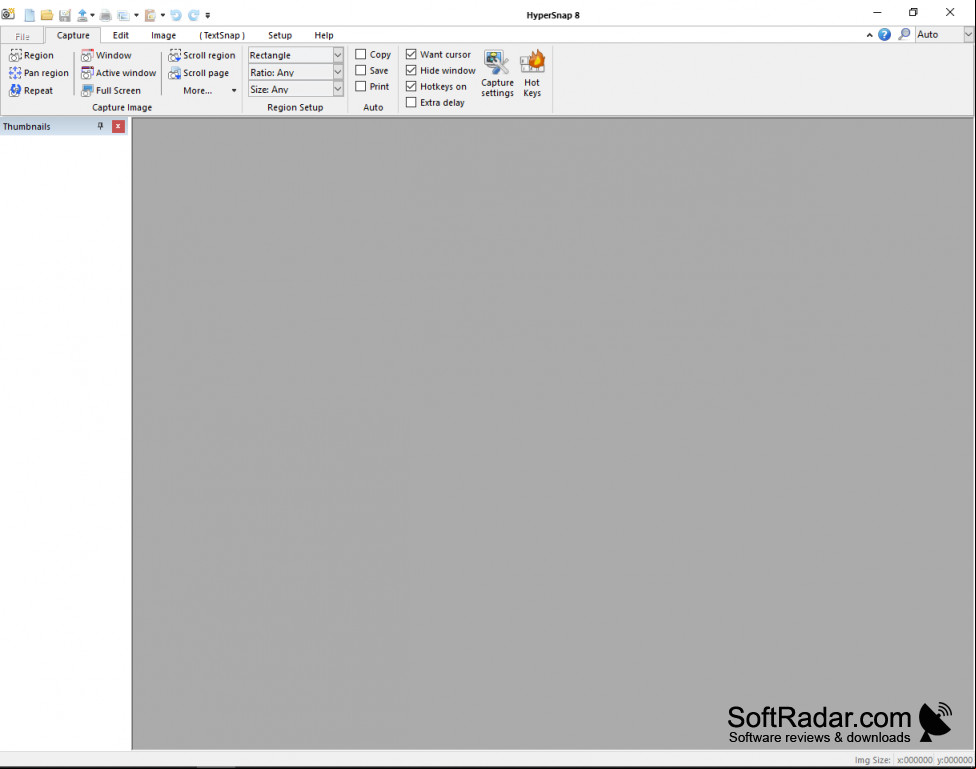
Task: Repeat the last capture
Action: click(31, 90)
